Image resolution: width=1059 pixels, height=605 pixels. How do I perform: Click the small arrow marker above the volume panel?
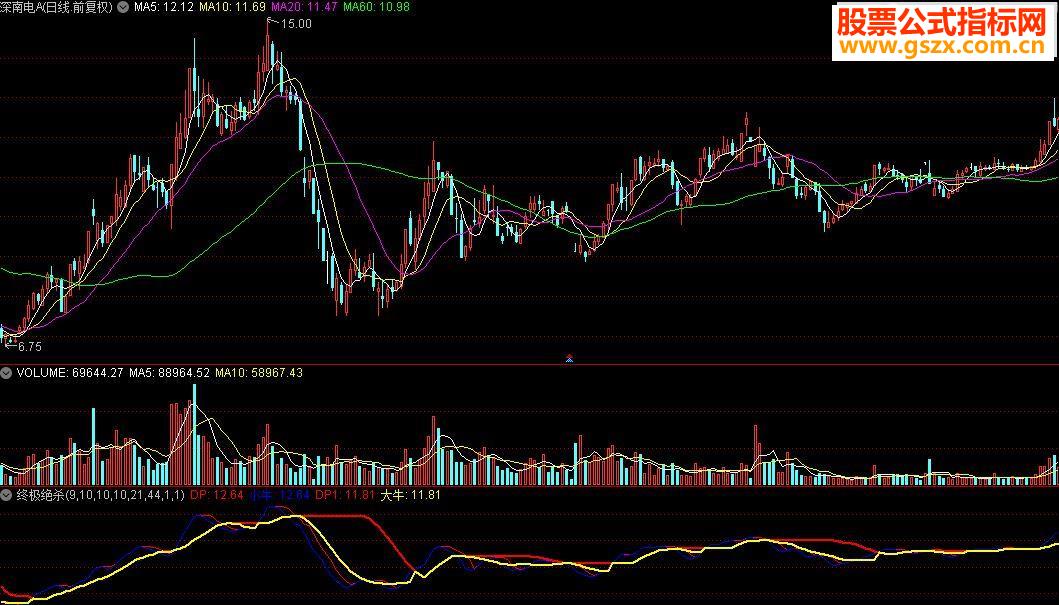click(x=569, y=358)
